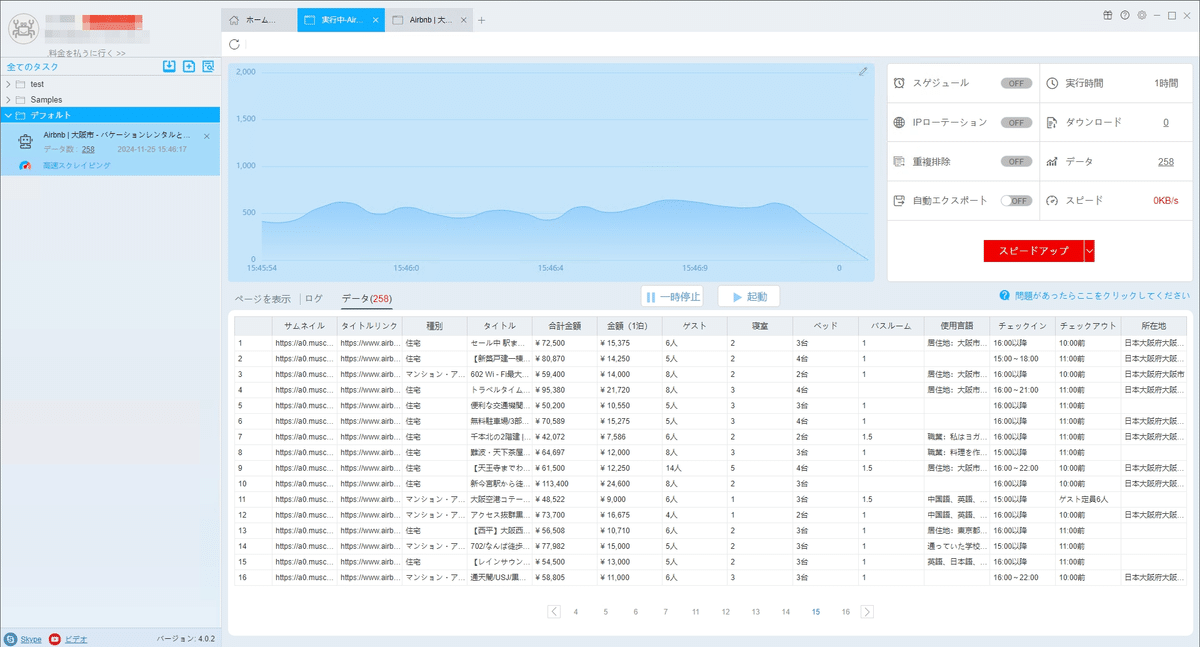The height and width of the screenshot is (647, 1200).
Task: Click the new task plus icon in sidebar
Action: 189,66
